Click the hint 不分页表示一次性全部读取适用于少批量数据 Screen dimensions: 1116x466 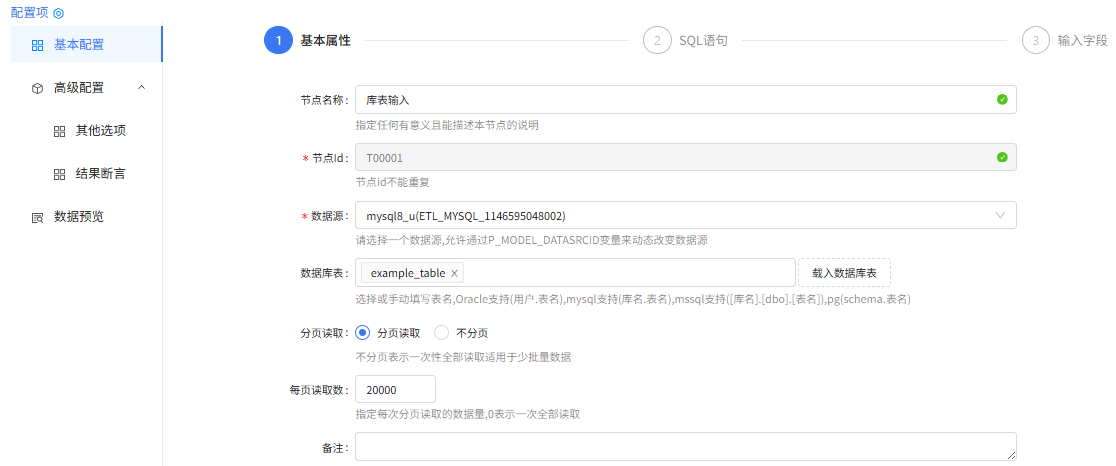point(463,357)
